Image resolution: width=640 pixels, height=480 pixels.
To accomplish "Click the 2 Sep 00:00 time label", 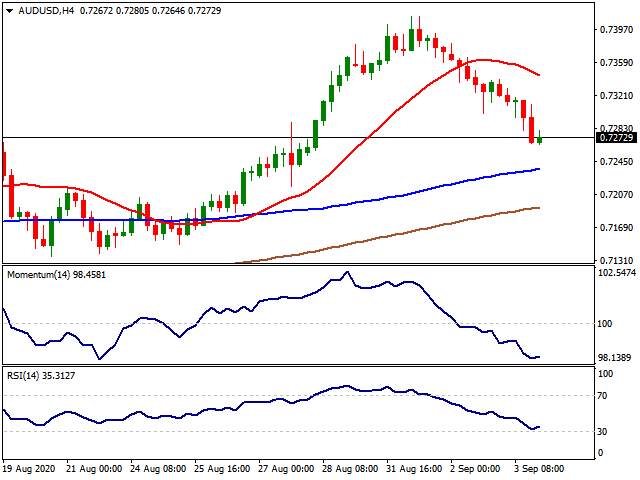I will pos(475,469).
